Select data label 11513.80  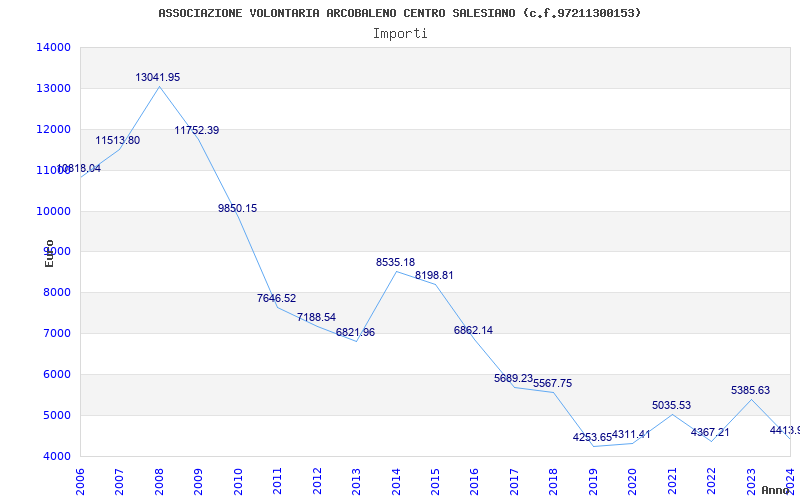pyautogui.click(x=118, y=140)
